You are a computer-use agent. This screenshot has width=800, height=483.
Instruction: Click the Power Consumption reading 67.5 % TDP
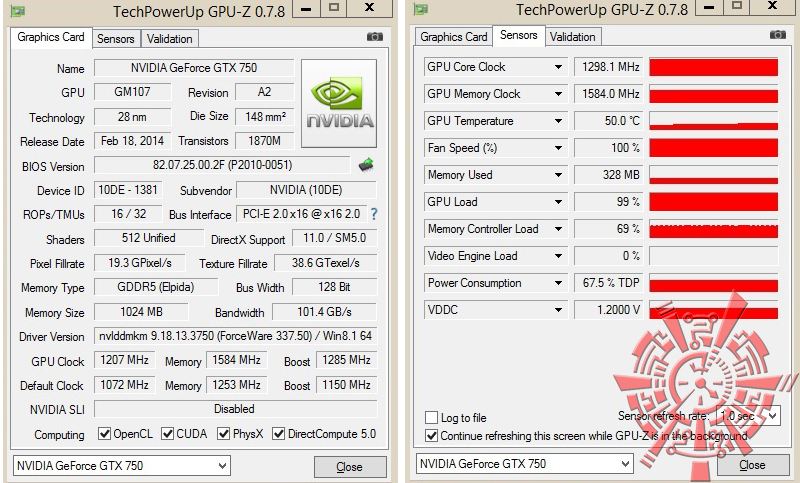coord(609,283)
